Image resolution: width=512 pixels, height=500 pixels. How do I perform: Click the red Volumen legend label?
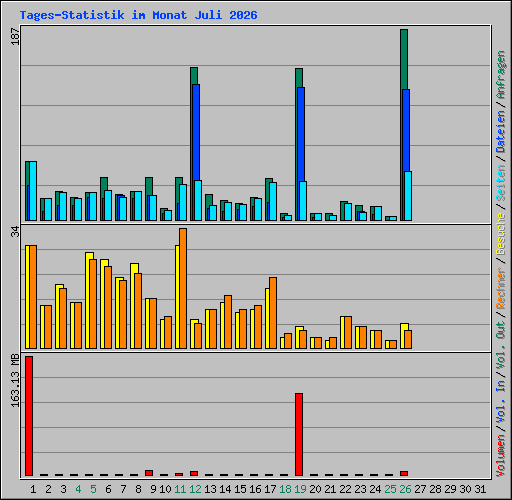coord(501,456)
